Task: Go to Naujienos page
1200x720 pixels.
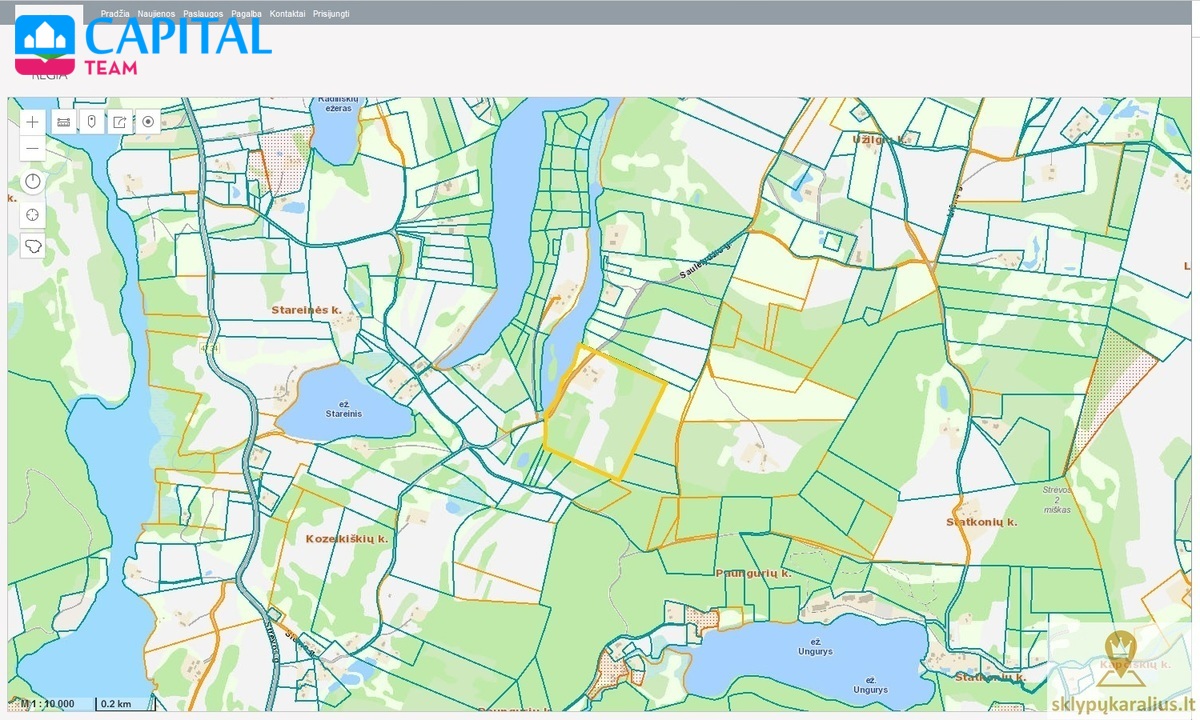Action: point(156,14)
